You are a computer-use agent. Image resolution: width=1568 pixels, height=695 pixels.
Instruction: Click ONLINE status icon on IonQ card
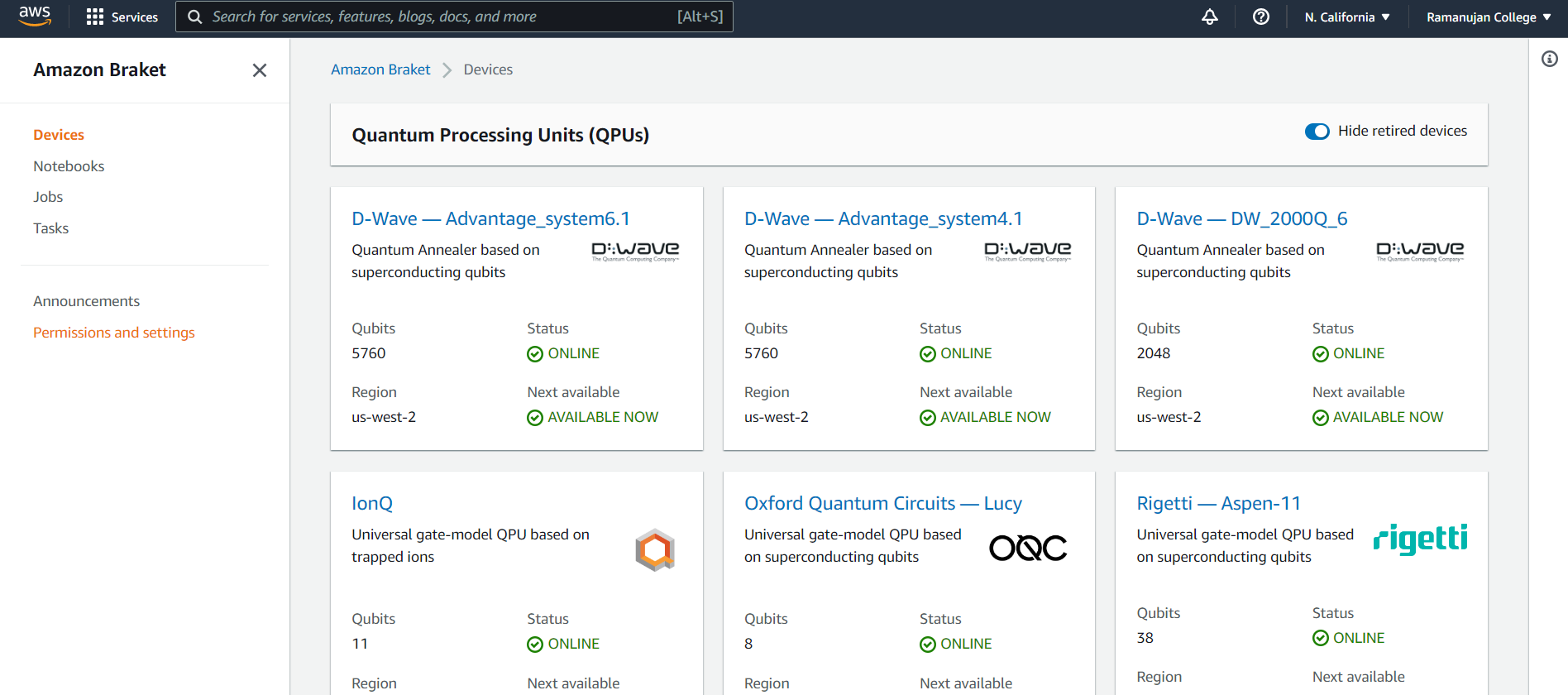coord(535,645)
